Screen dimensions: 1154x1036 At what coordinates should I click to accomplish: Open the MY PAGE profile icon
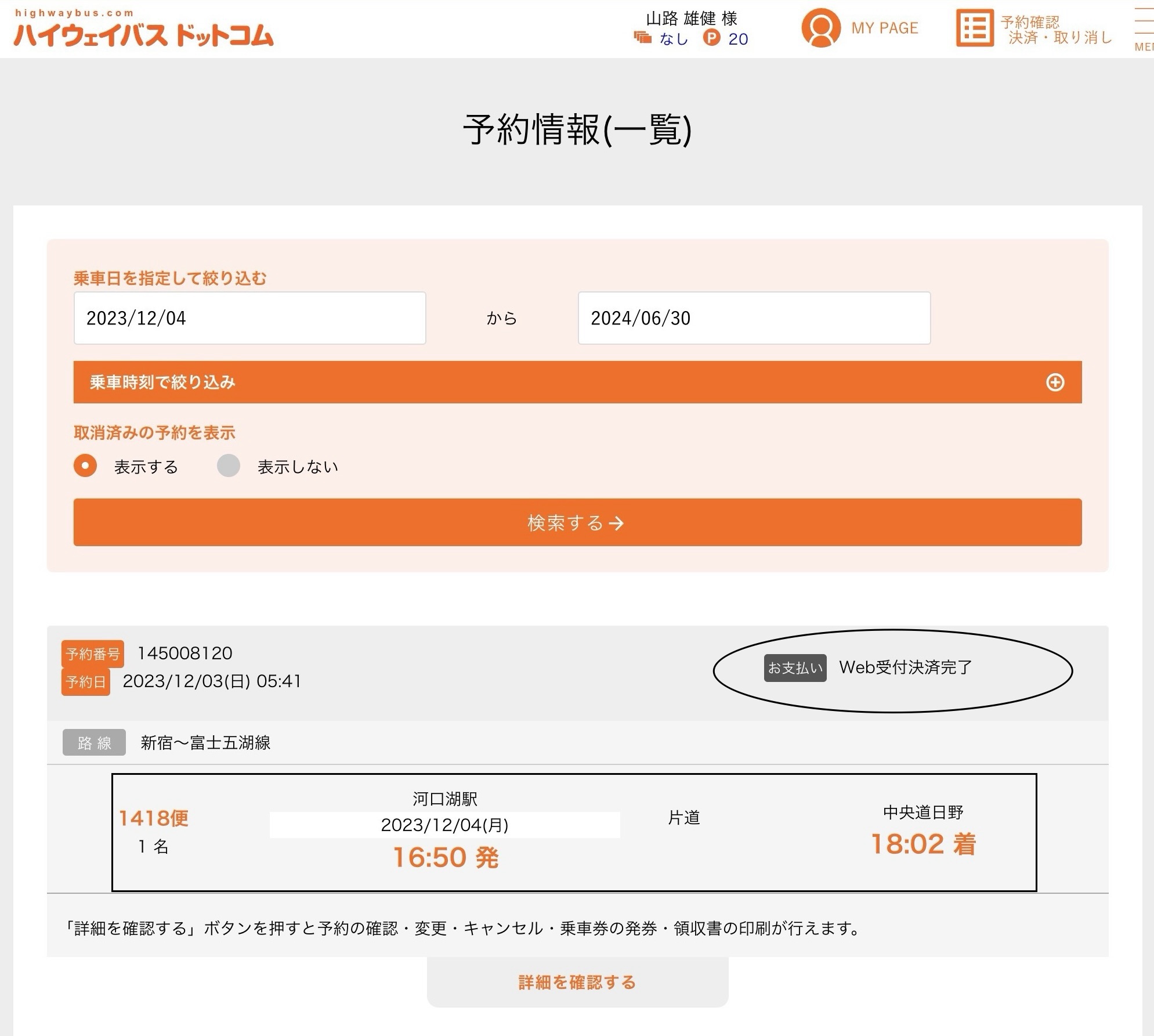click(x=821, y=28)
